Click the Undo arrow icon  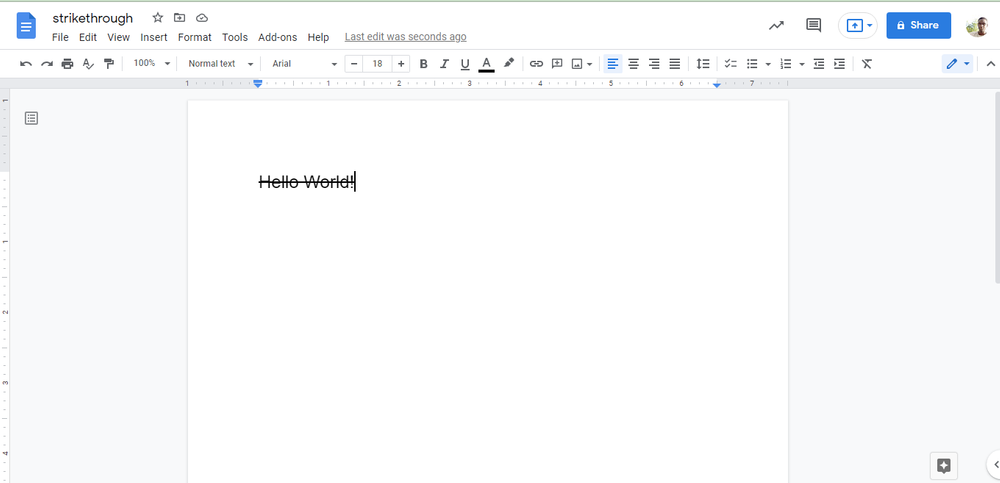[x=26, y=64]
